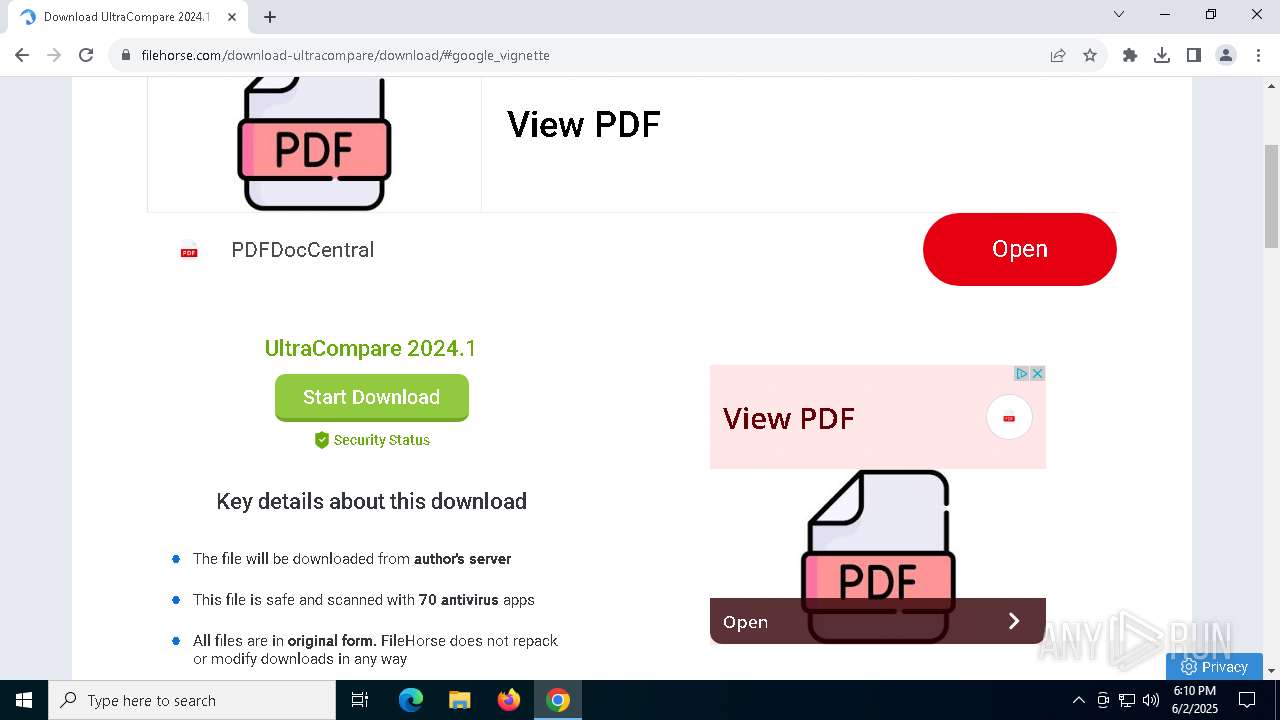Click the browser forward arrow

pyautogui.click(x=54, y=55)
